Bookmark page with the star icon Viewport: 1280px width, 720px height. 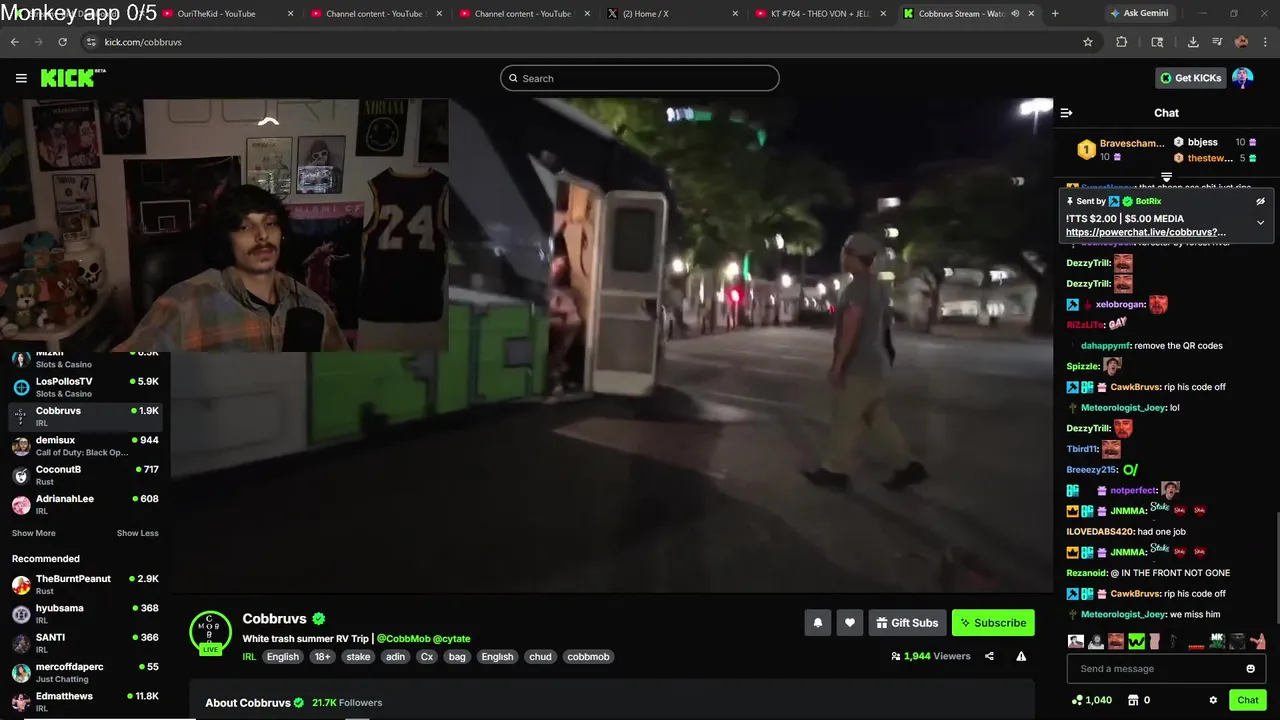[x=1088, y=42]
